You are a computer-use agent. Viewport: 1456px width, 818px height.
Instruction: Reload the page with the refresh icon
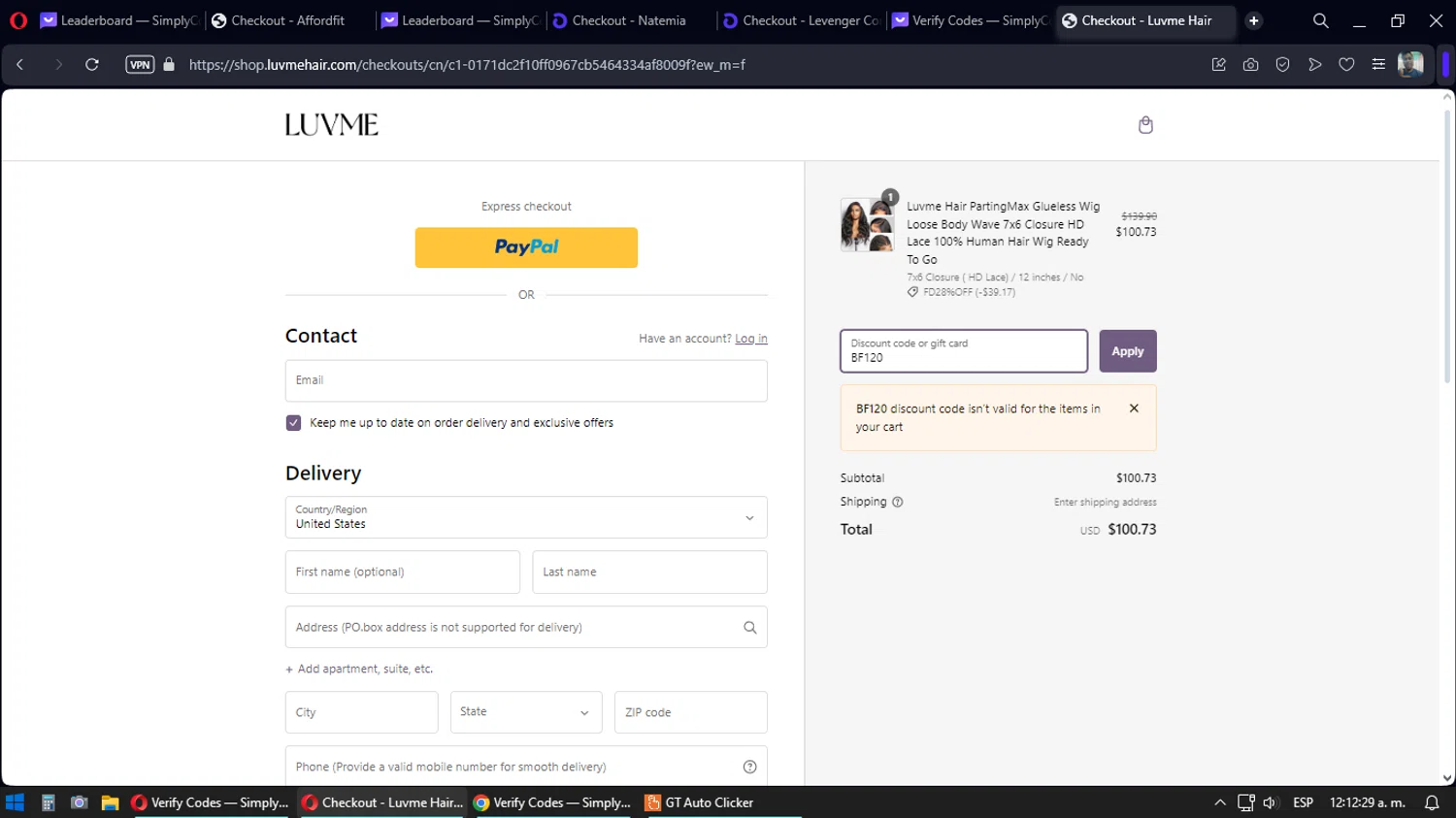point(92,65)
